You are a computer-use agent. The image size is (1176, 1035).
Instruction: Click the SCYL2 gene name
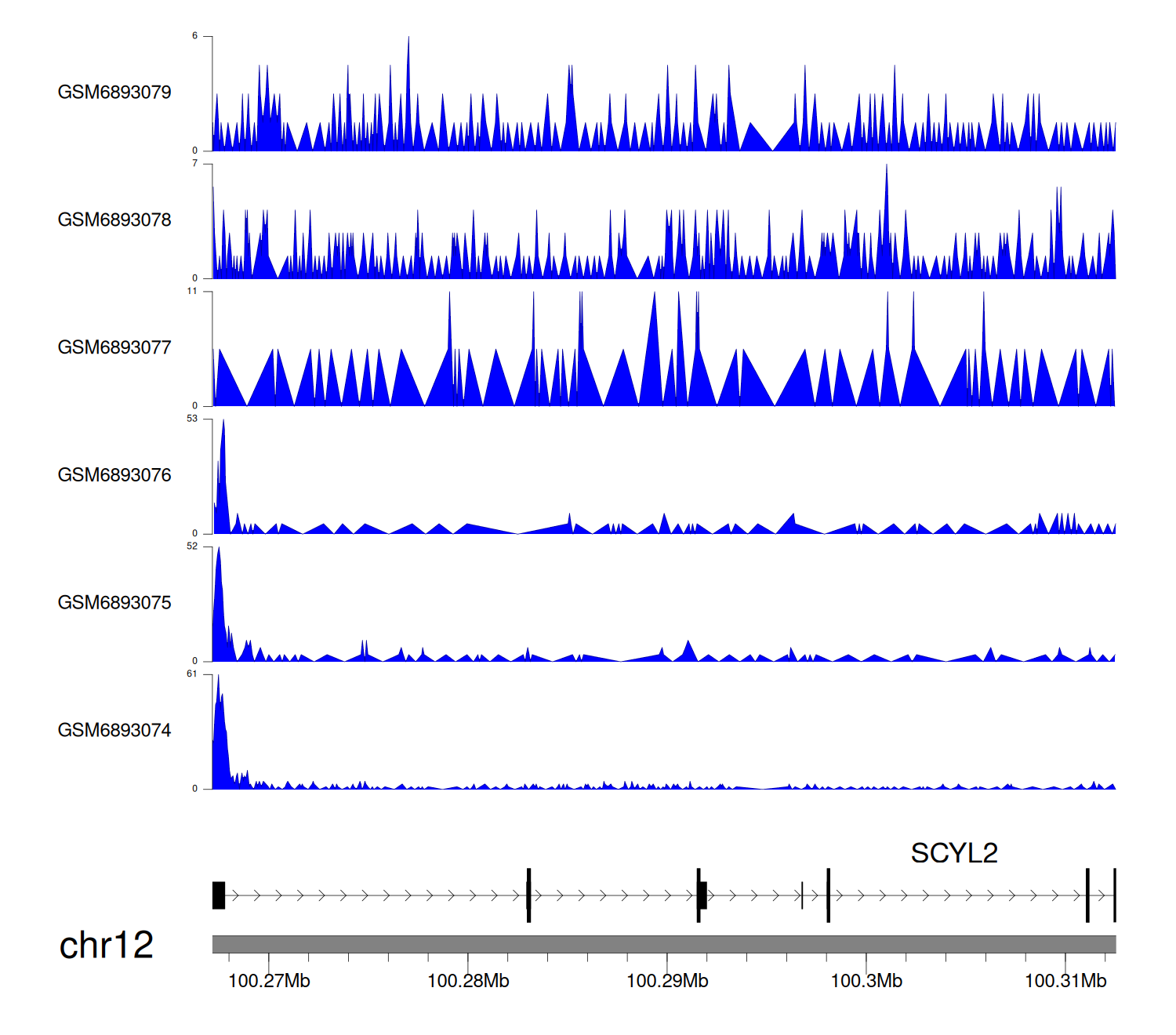[x=953, y=853]
